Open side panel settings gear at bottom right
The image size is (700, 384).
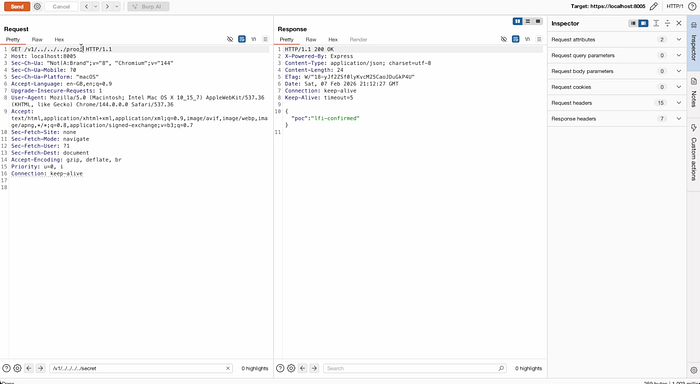(x=693, y=370)
